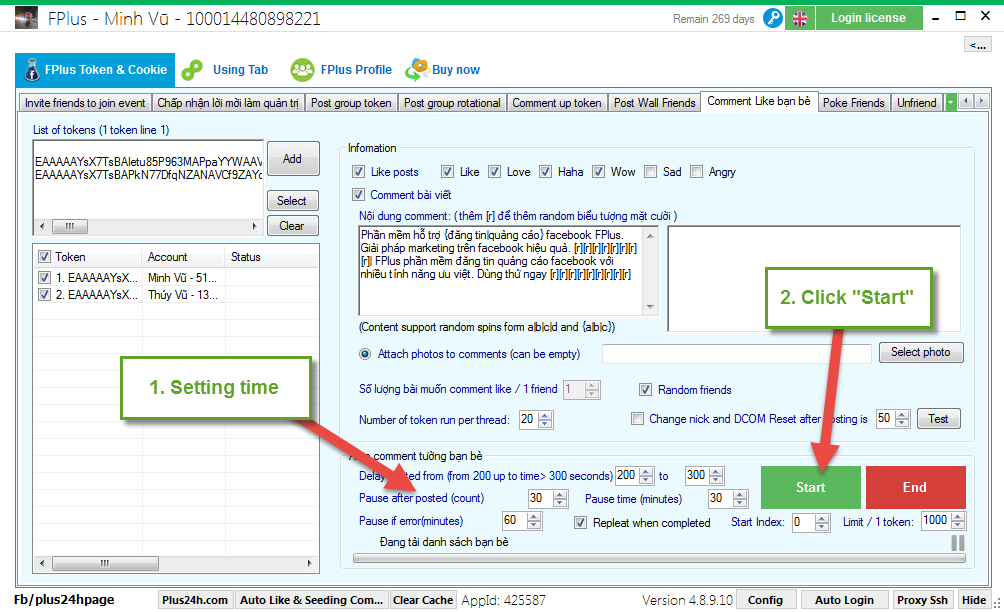The image size is (1004, 612).
Task: Open the FPlus Profile section
Action: tap(341, 70)
